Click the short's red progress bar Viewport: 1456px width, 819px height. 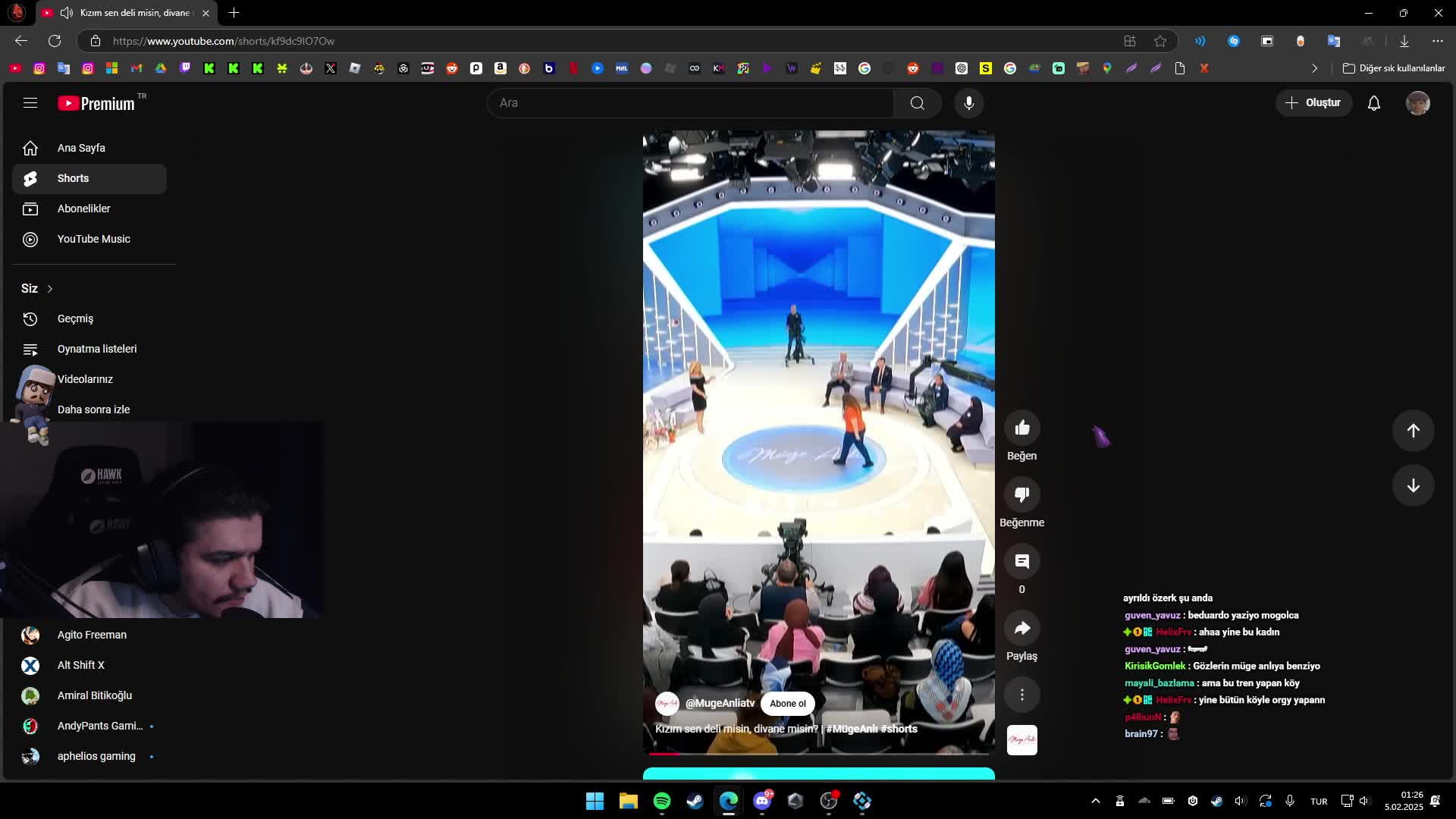coord(664,754)
